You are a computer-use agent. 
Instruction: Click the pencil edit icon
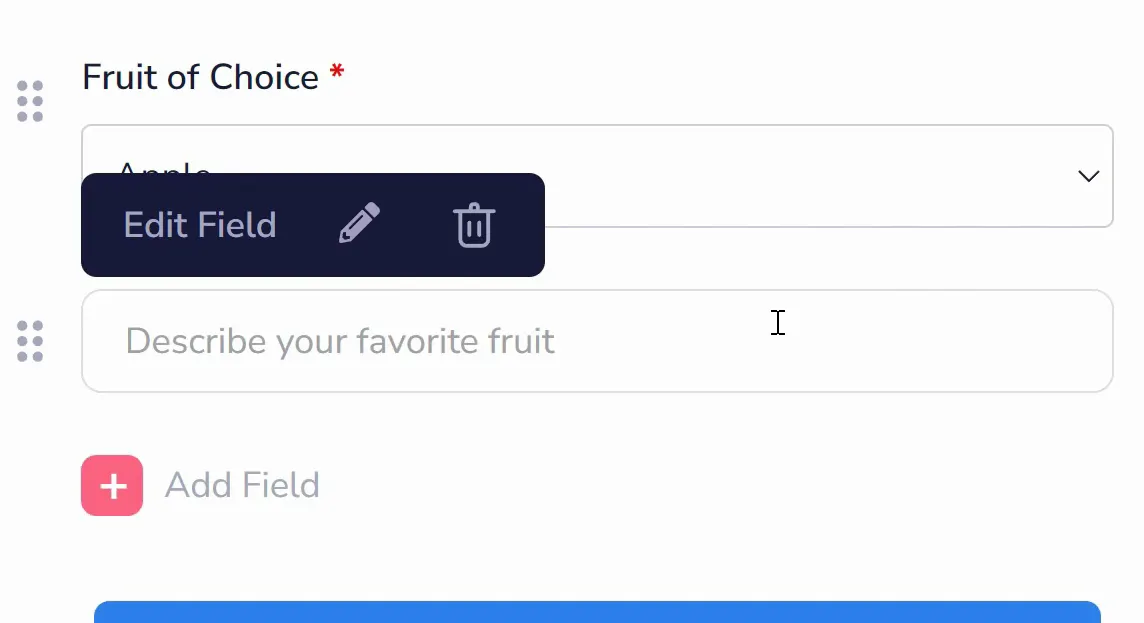pyautogui.click(x=360, y=222)
